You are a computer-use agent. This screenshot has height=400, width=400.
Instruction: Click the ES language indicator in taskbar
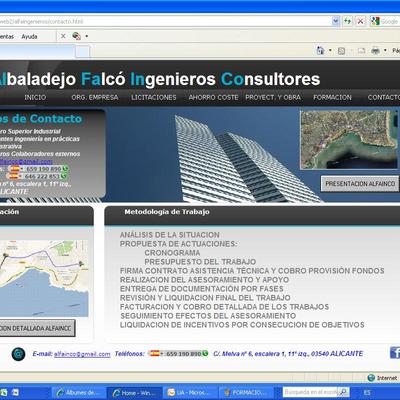tap(367, 392)
